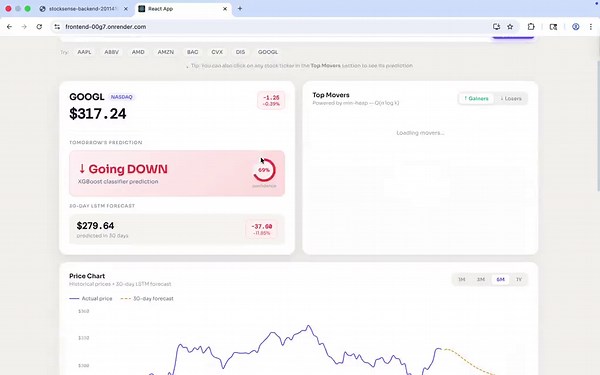Viewport: 600px width, 375px height.
Task: Click the GOOGL ticker heading in card
Action: [x=87, y=97]
